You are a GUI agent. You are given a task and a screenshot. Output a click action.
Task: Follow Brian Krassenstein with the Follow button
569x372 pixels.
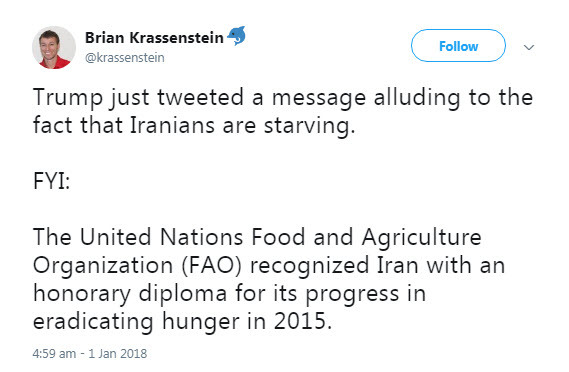[458, 46]
